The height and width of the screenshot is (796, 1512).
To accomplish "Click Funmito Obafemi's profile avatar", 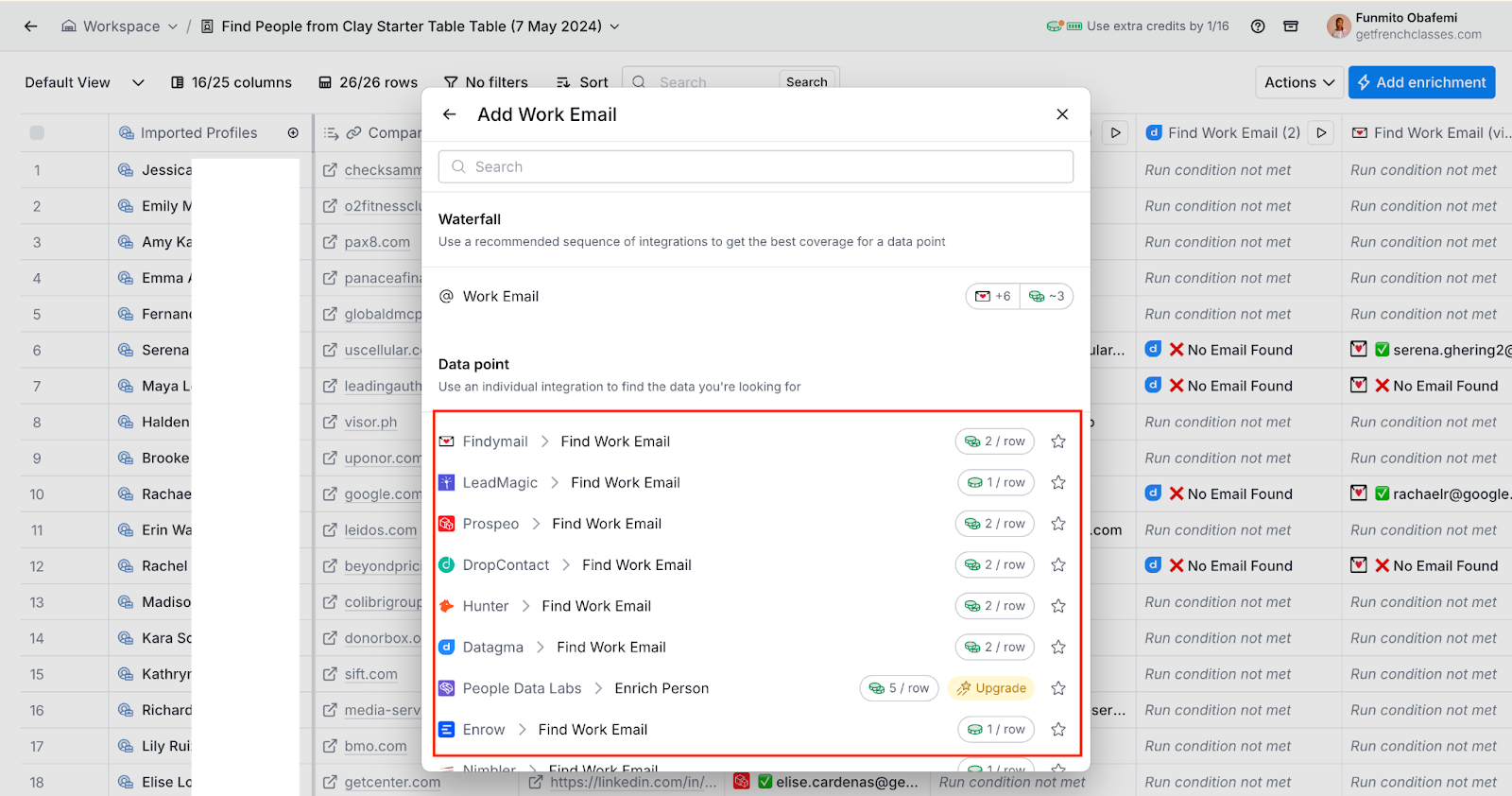I will click(1338, 26).
